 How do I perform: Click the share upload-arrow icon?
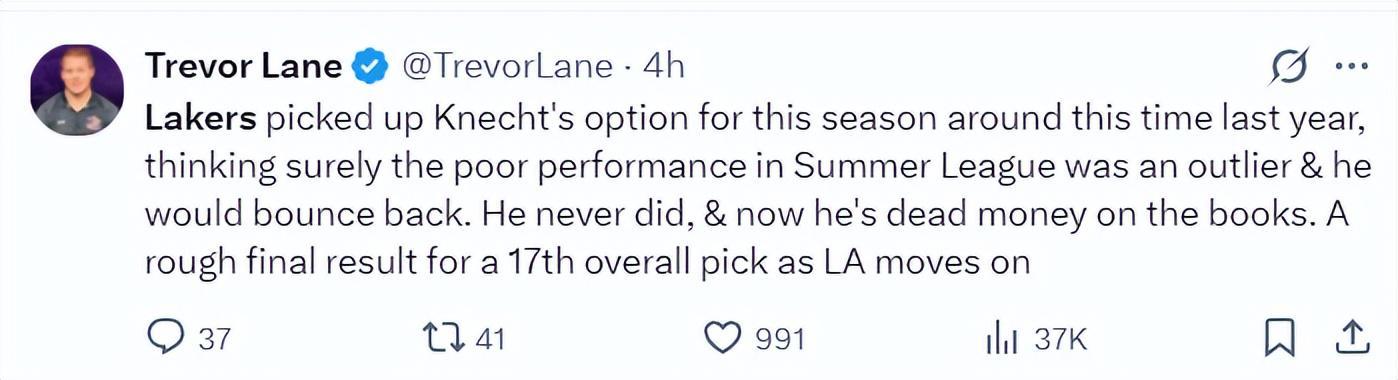coord(1351,339)
